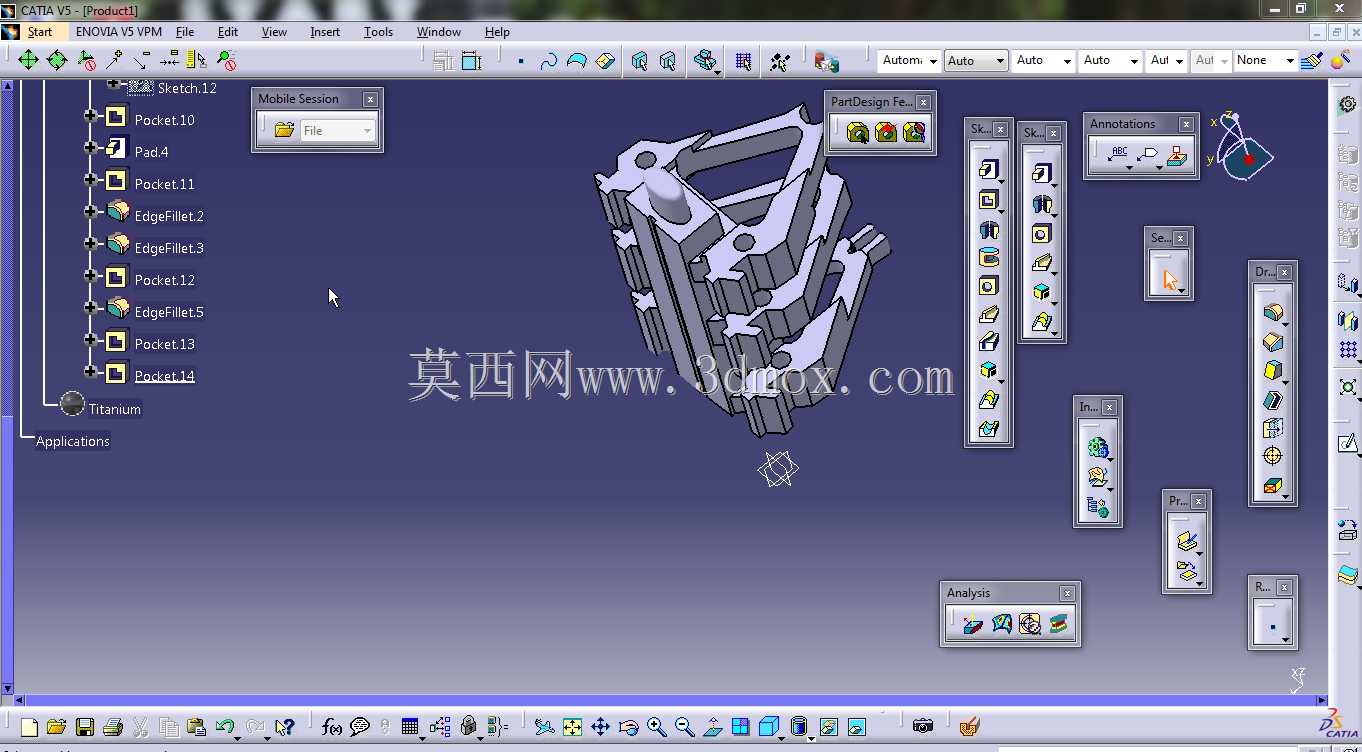The height and width of the screenshot is (752, 1362).
Task: Click the Undo arrow icon
Action: point(224,727)
